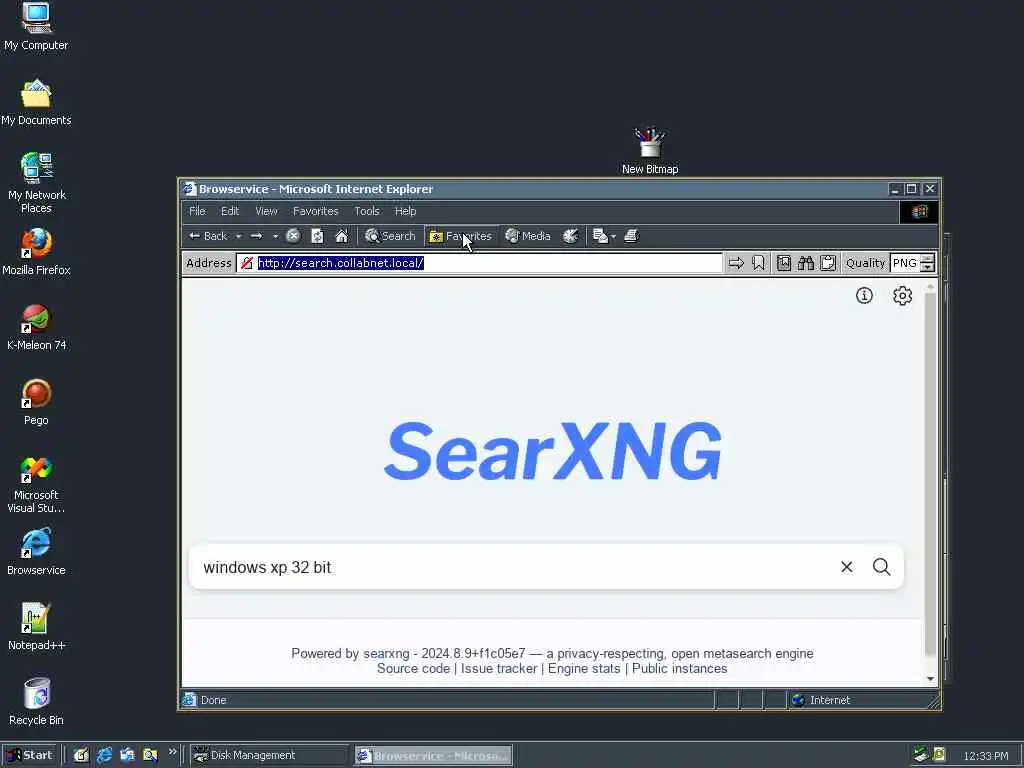The width and height of the screenshot is (1024, 768).
Task: Clear the search query with X
Action: click(x=846, y=567)
